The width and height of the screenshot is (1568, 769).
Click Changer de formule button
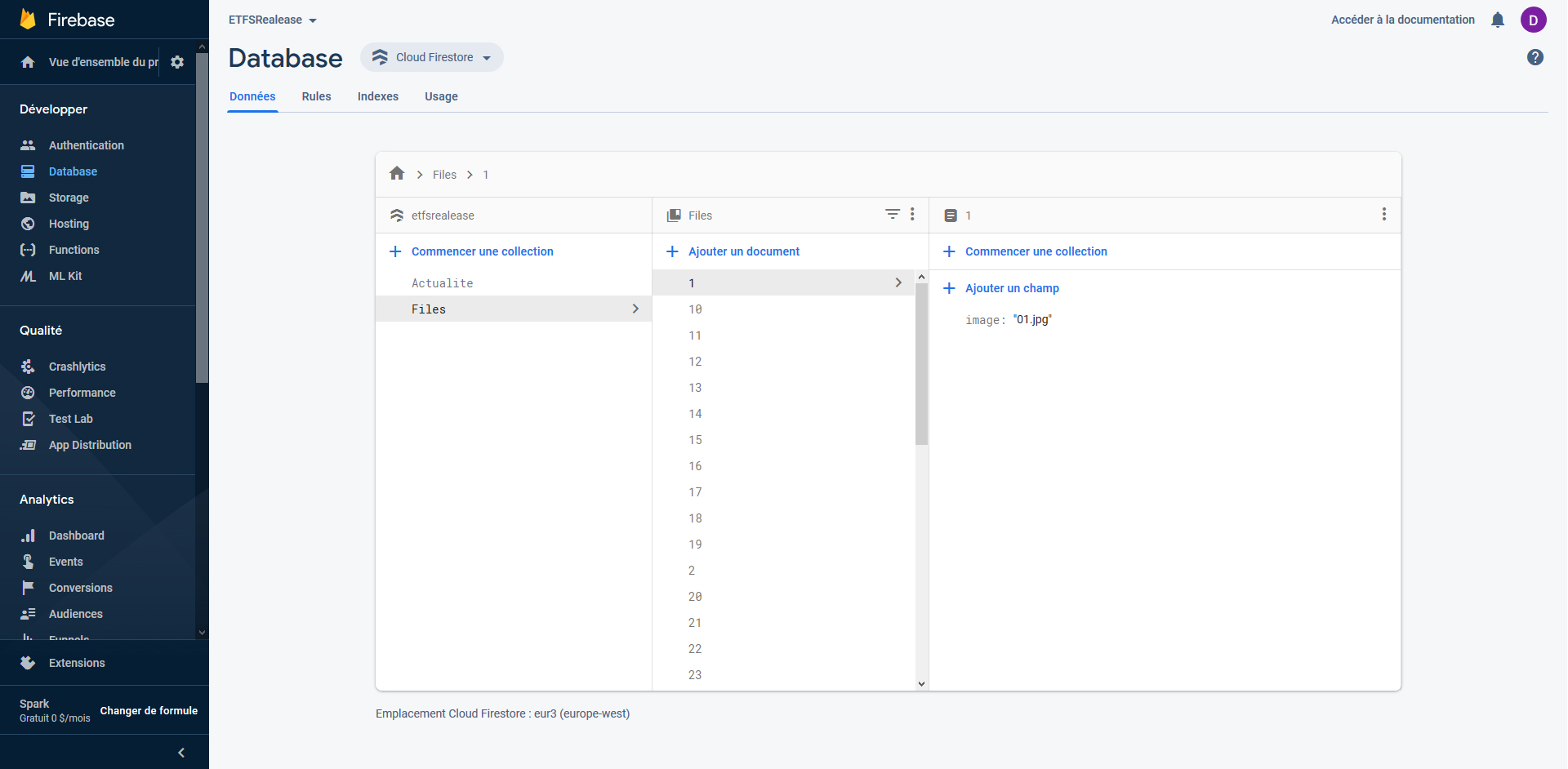coord(149,711)
